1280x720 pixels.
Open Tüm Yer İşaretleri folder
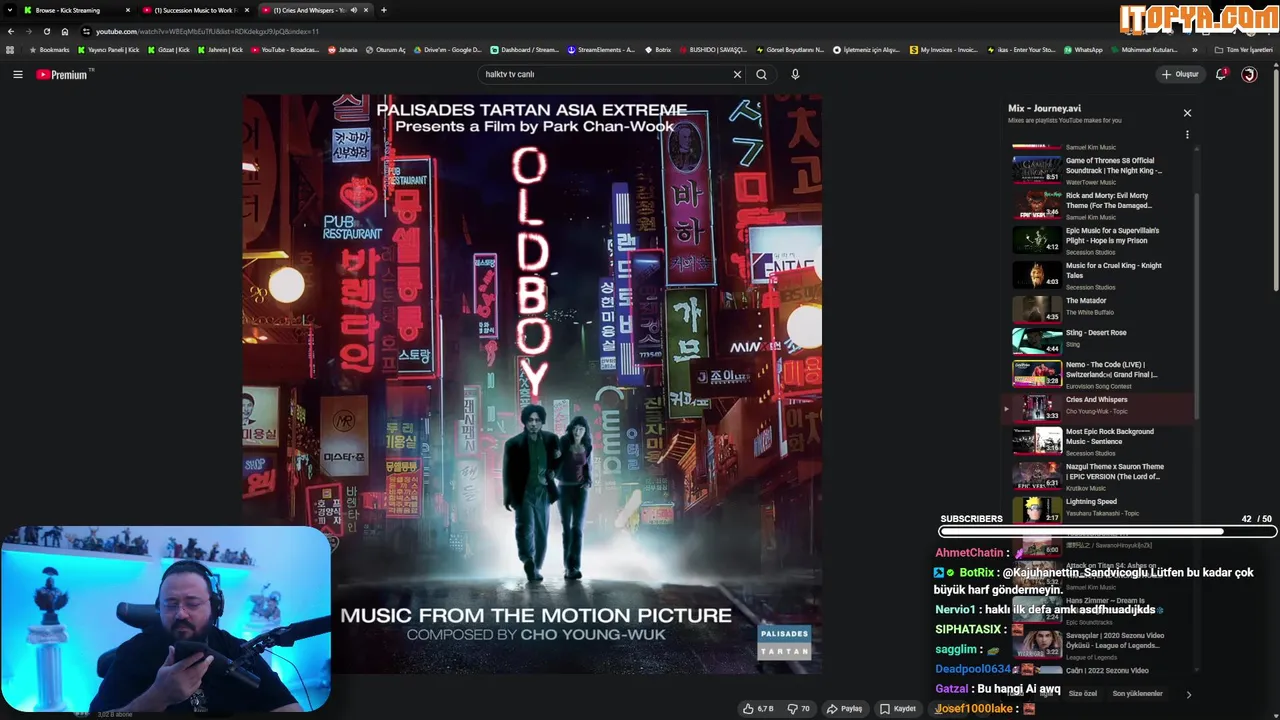click(x=1244, y=50)
